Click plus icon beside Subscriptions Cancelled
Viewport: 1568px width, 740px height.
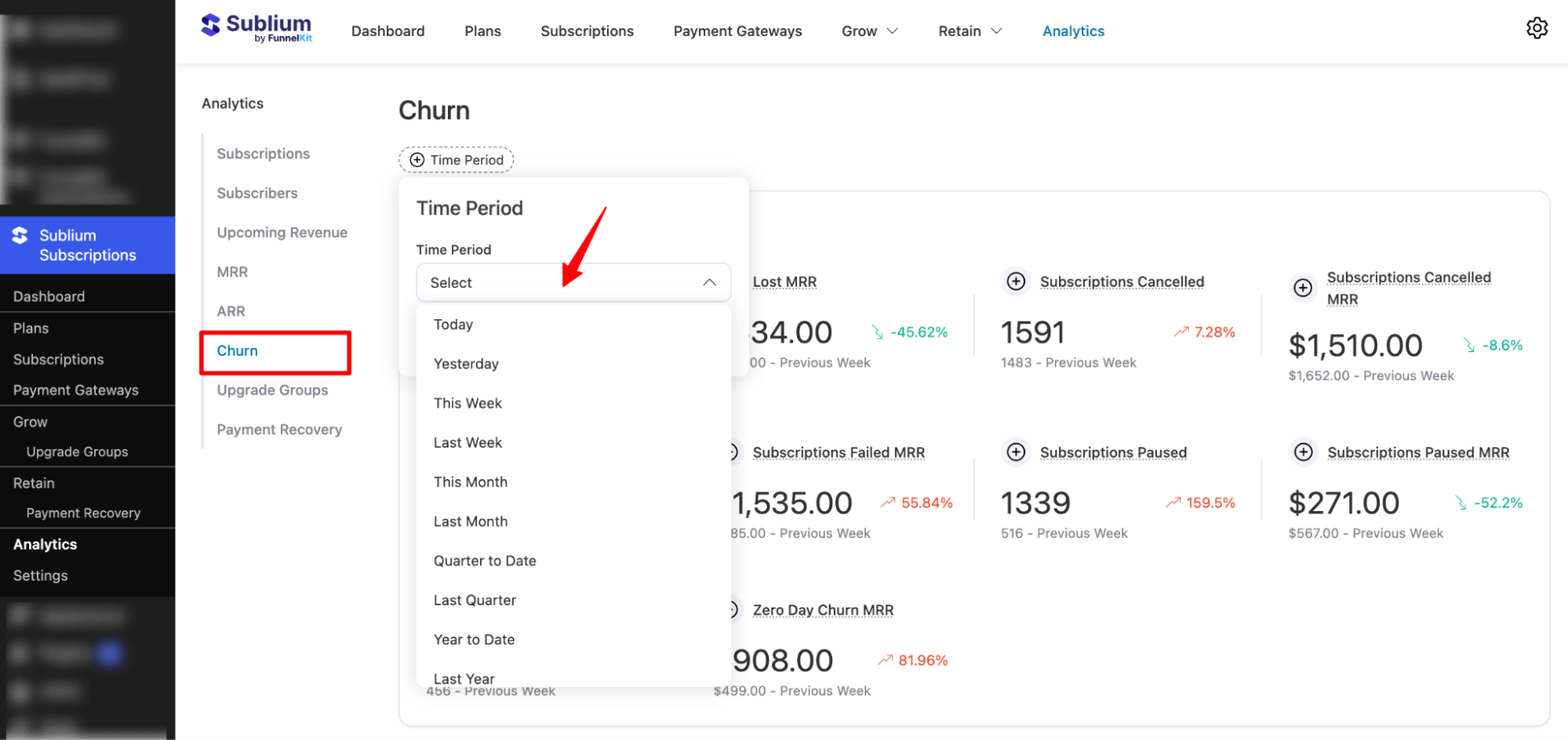tap(1016, 281)
